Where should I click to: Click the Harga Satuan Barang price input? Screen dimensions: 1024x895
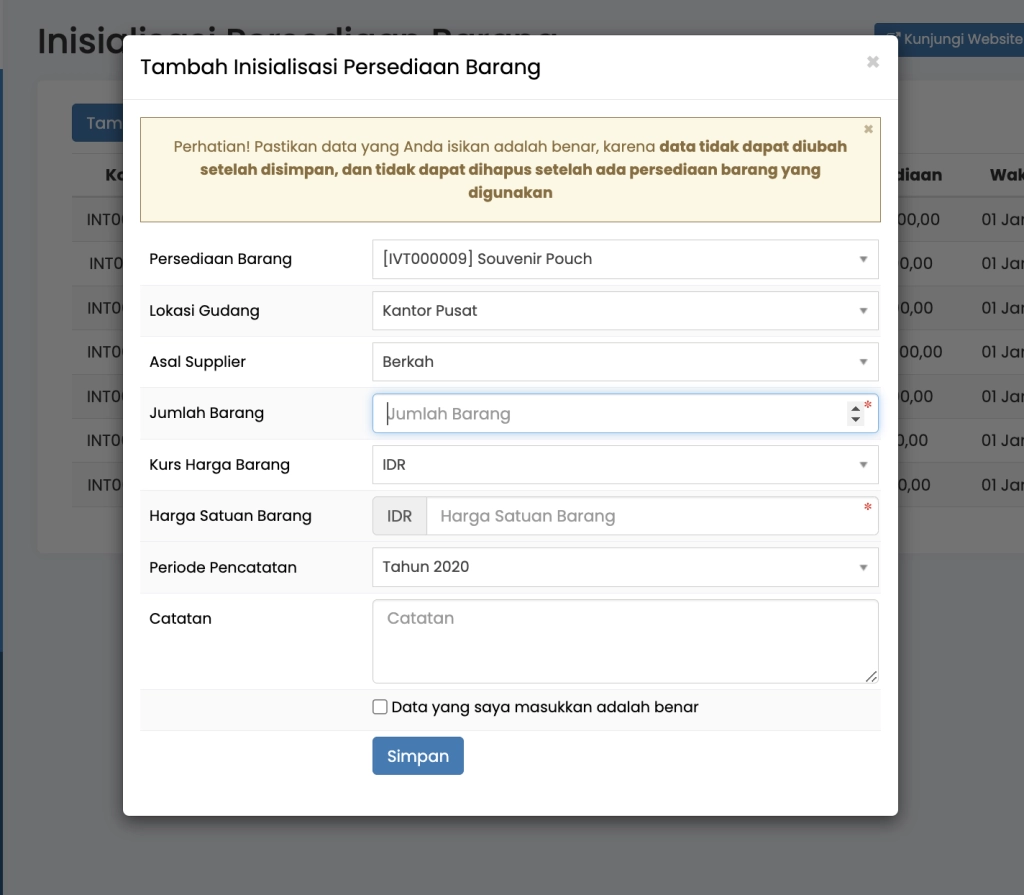coord(650,517)
